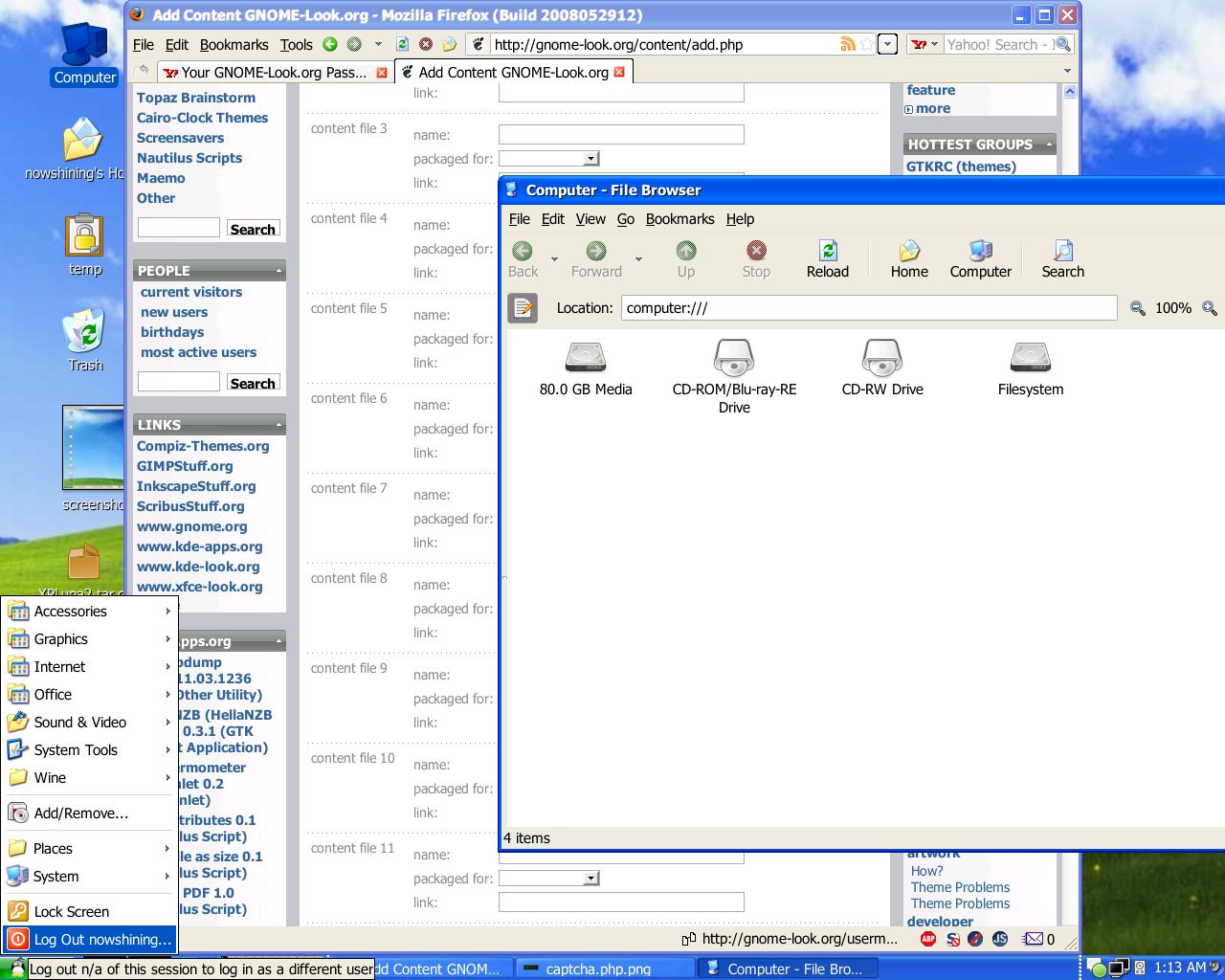The width and height of the screenshot is (1225, 980).
Task: Select the Filesystem drive icon
Action: pos(1031,368)
